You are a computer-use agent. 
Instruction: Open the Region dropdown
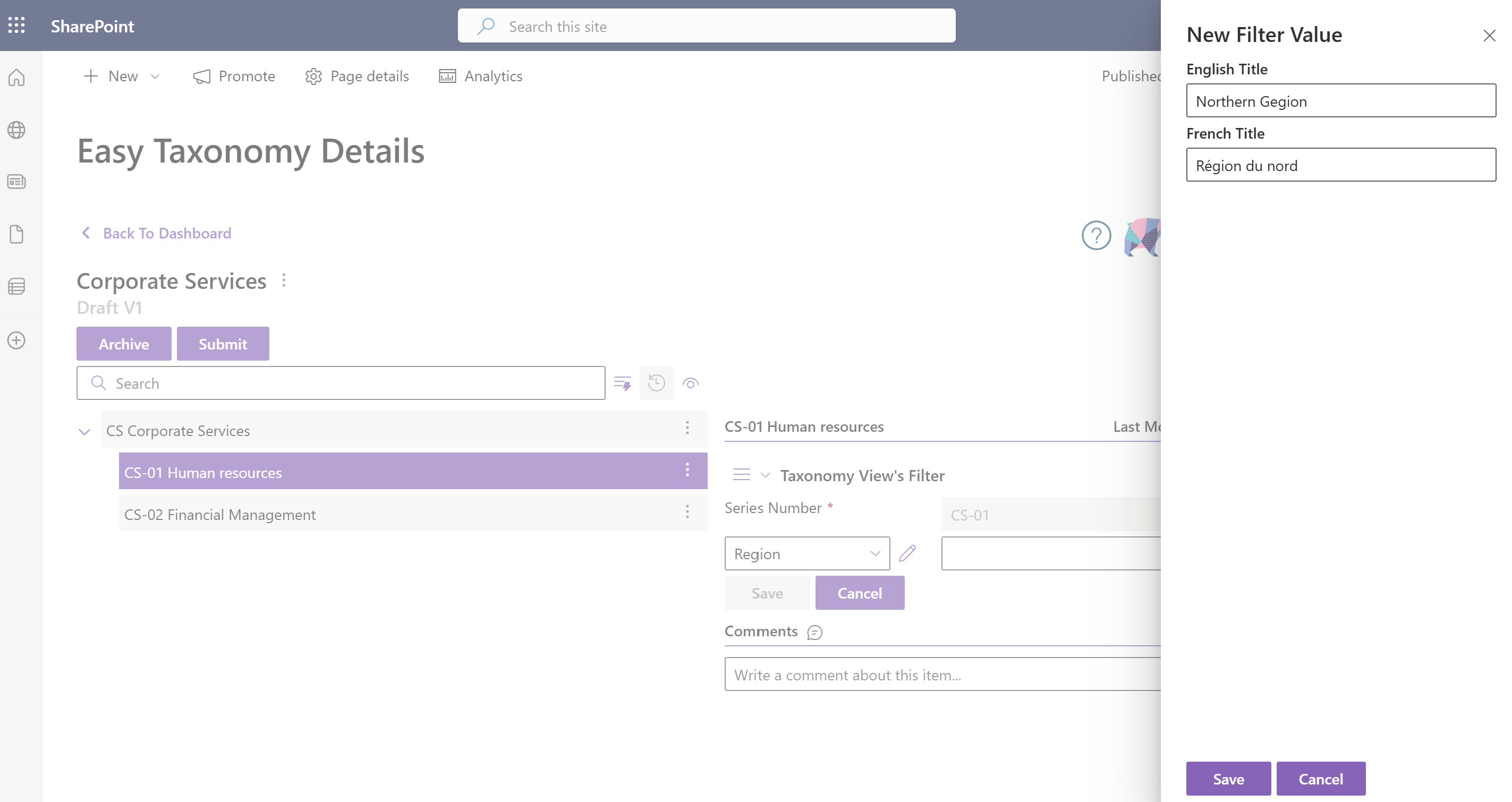[806, 554]
